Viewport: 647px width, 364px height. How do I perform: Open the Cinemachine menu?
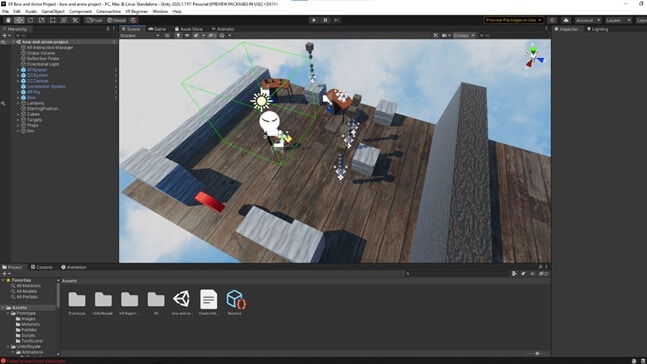tap(108, 12)
